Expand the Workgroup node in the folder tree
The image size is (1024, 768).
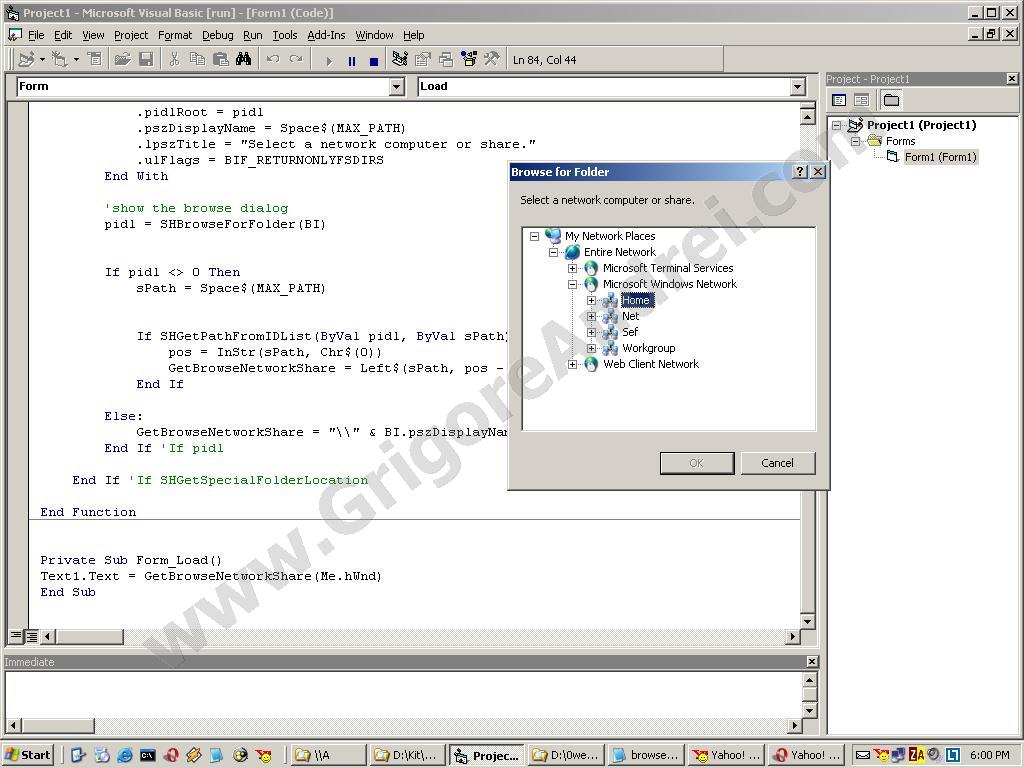click(x=591, y=348)
